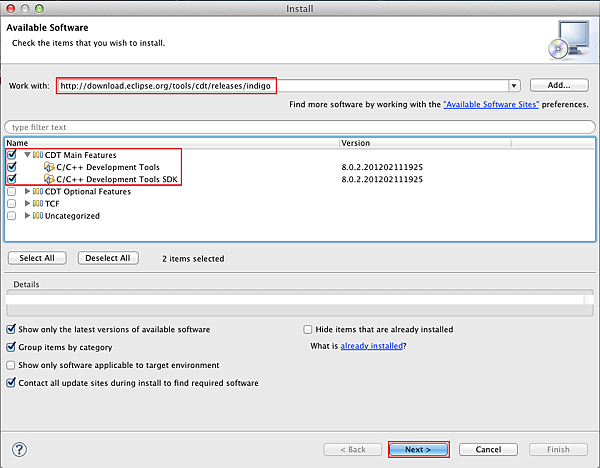Click the Name column header
This screenshot has width=600, height=468.
(172, 143)
